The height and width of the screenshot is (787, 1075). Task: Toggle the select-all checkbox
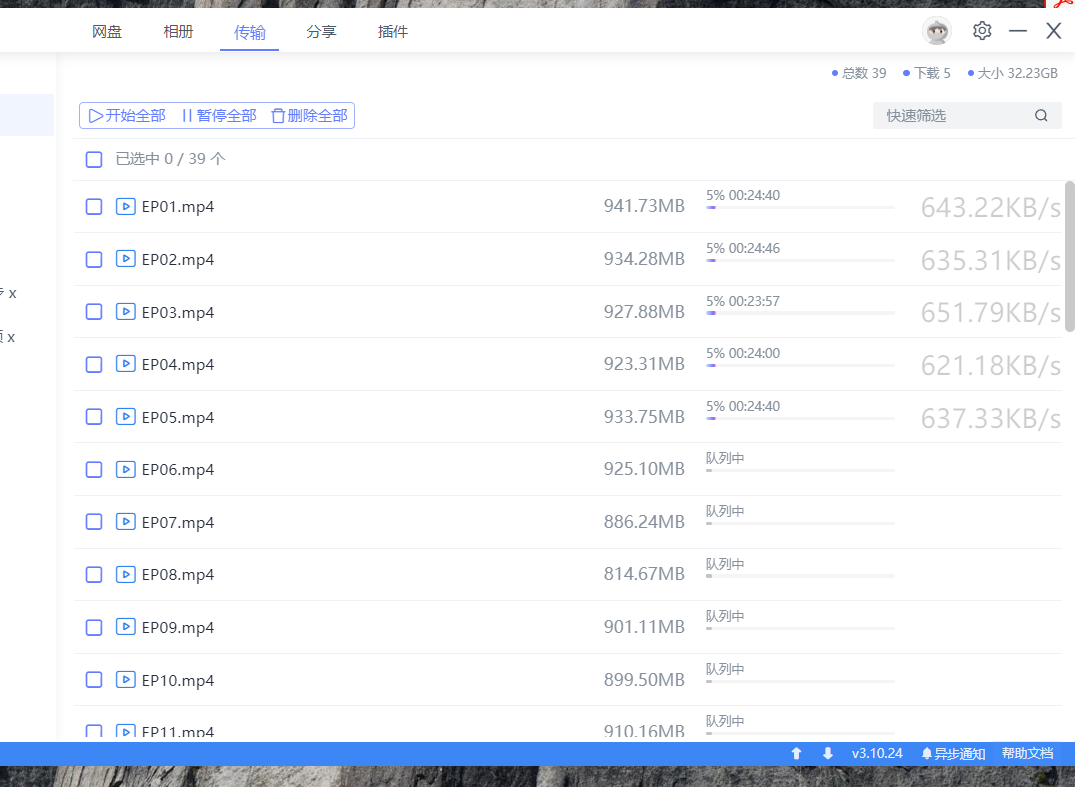pos(94,159)
